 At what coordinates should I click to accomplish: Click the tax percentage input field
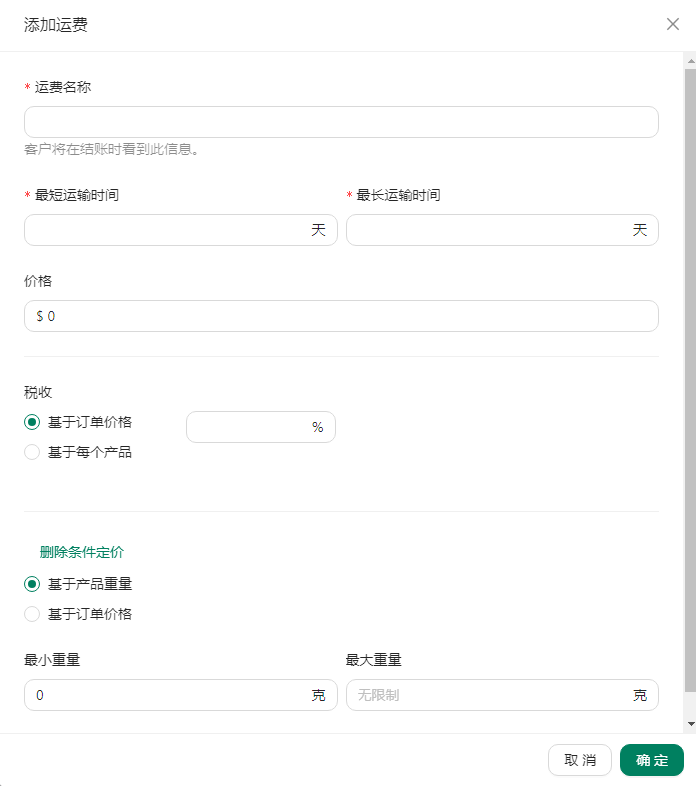(261, 427)
